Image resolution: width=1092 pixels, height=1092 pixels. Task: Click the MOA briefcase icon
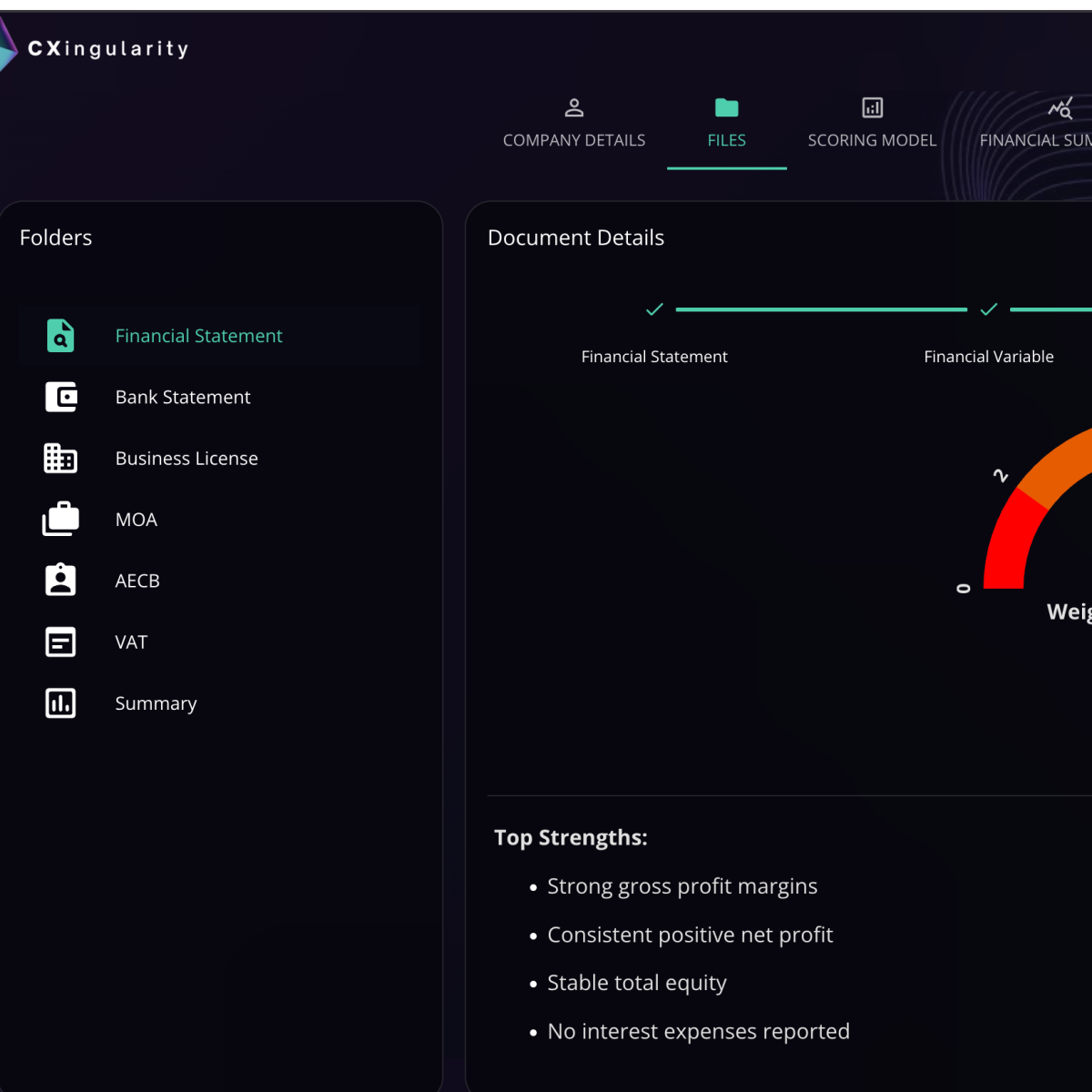click(60, 520)
